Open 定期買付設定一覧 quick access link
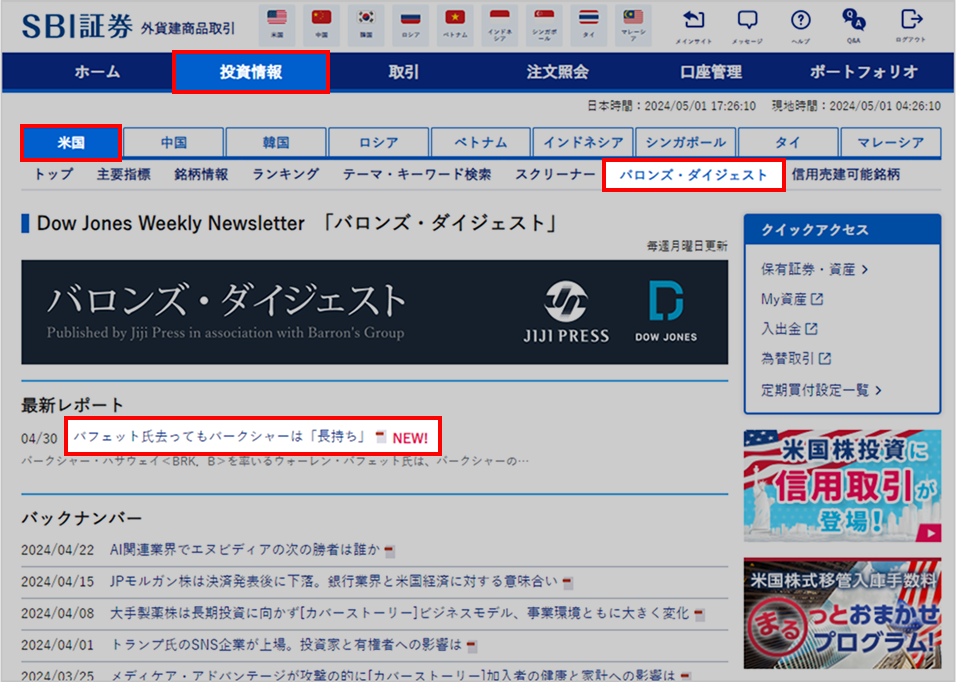Viewport: 956px width, 682px height. [x=815, y=390]
